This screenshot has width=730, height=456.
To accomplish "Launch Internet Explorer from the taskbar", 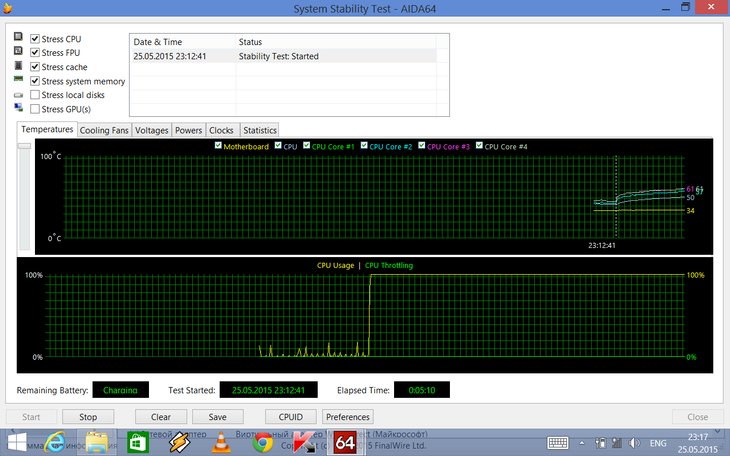I will coord(56,442).
